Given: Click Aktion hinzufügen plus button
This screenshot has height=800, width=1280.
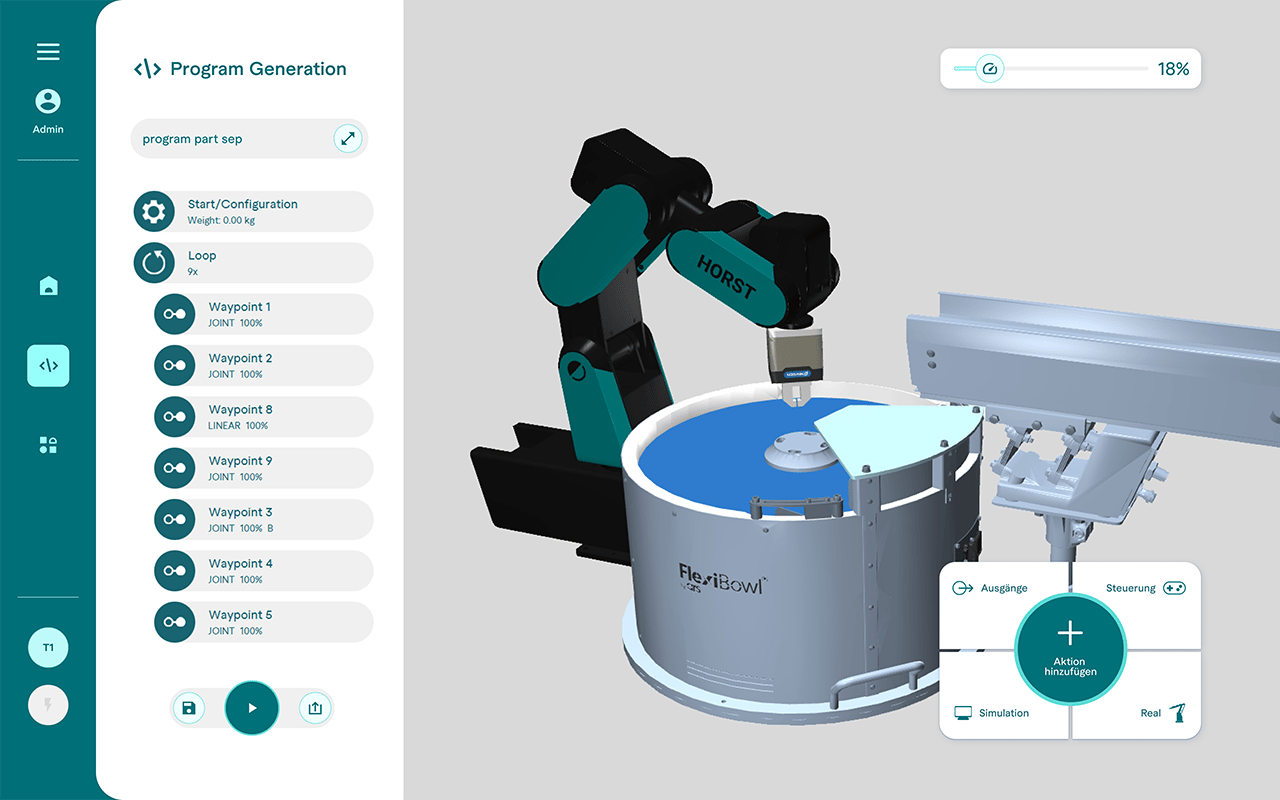Looking at the screenshot, I should click(1070, 651).
